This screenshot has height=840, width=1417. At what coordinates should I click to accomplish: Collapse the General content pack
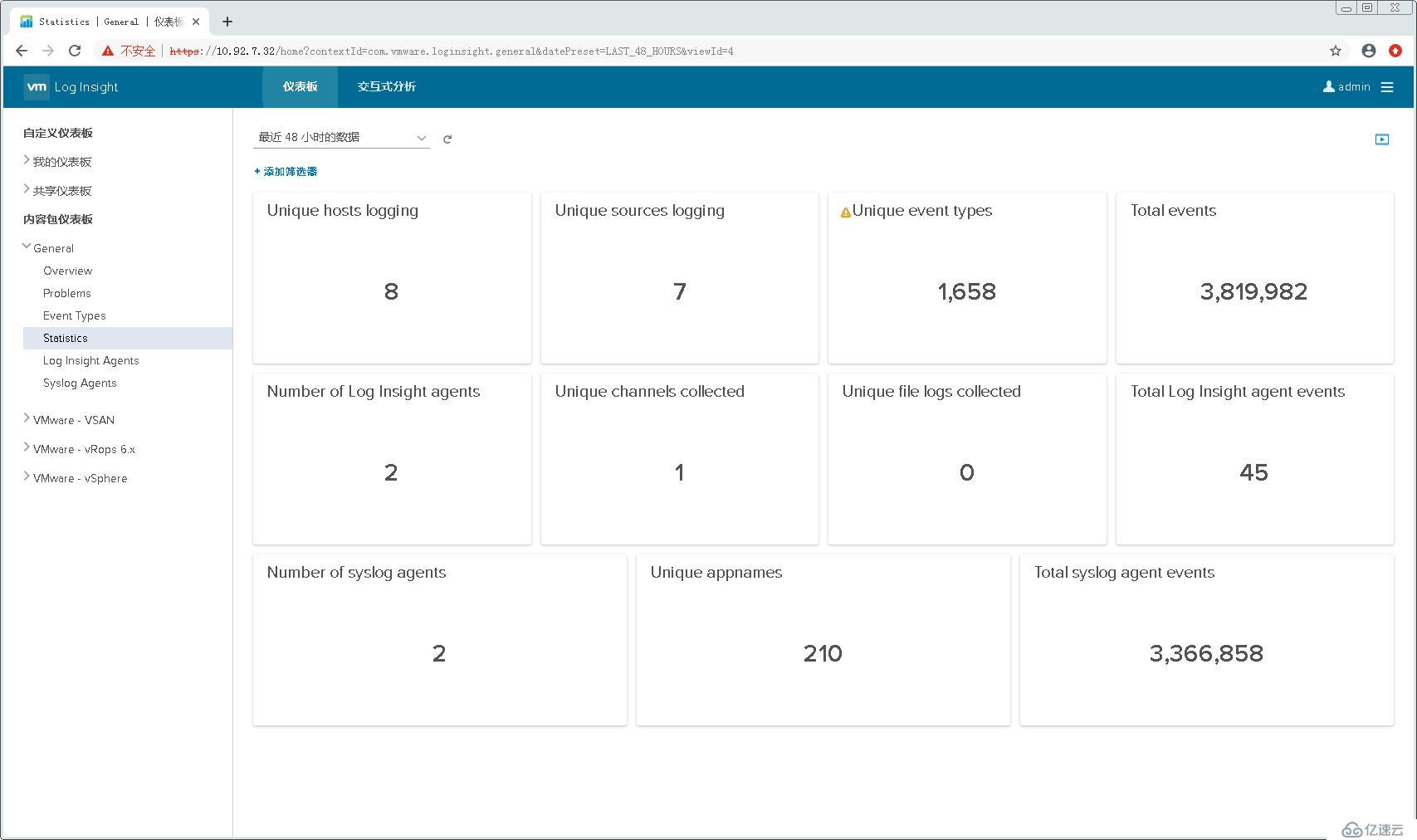[x=27, y=247]
